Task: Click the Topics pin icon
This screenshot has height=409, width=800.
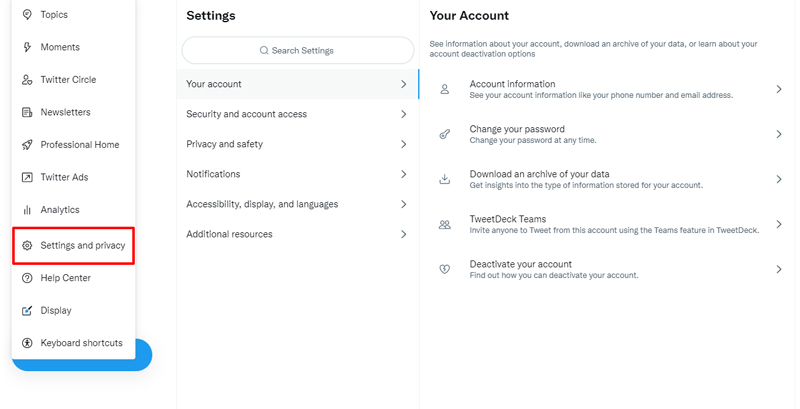Action: tap(27, 15)
